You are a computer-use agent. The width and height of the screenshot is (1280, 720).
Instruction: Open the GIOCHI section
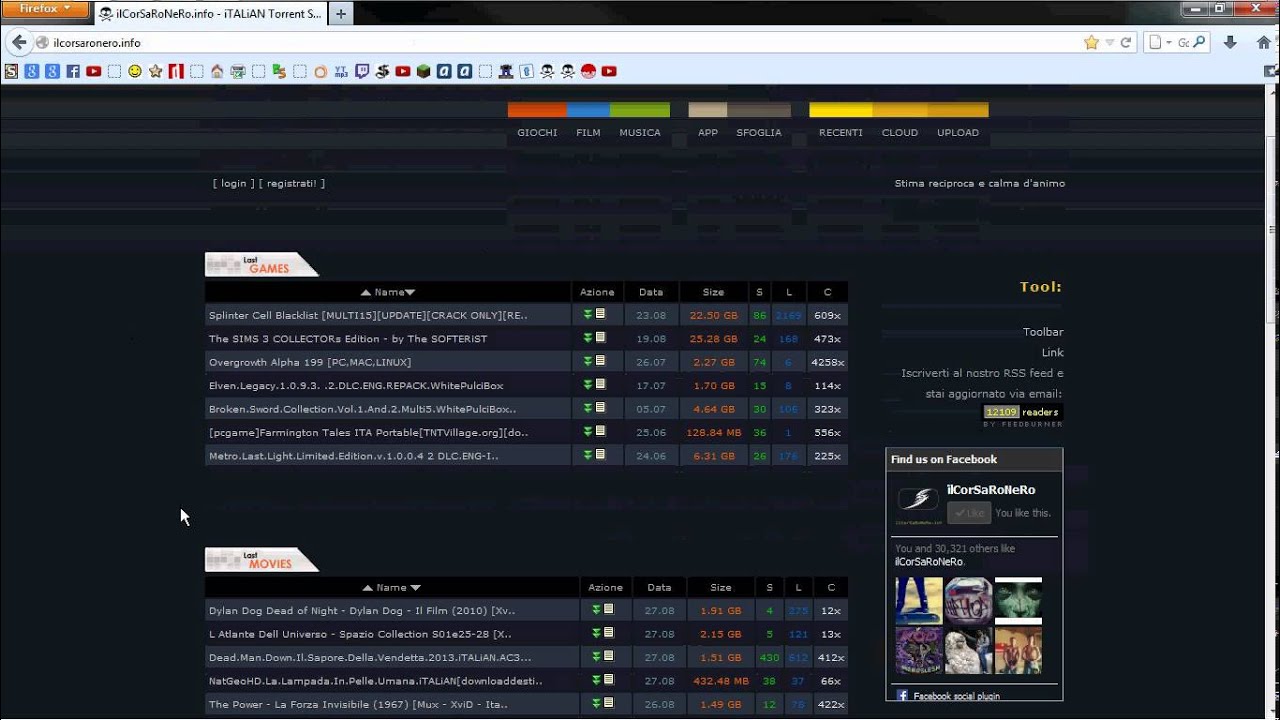537,132
